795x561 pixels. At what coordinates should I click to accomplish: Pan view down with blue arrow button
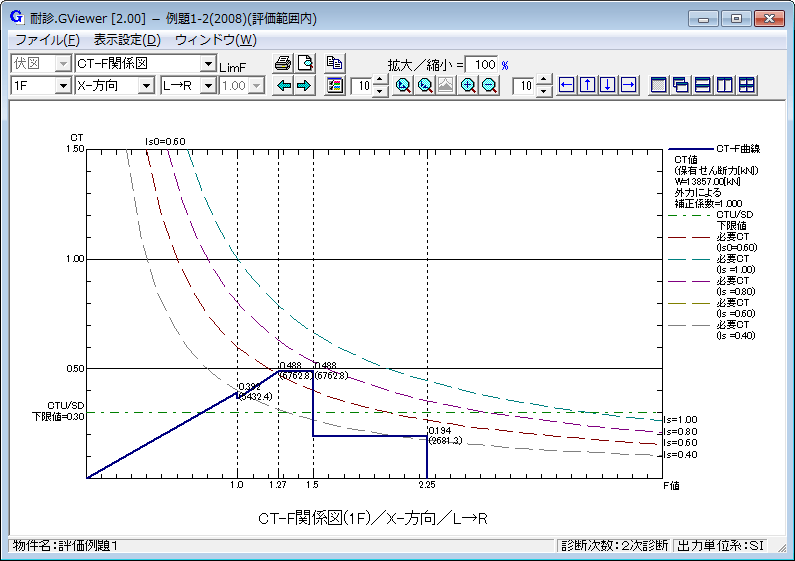click(607, 85)
